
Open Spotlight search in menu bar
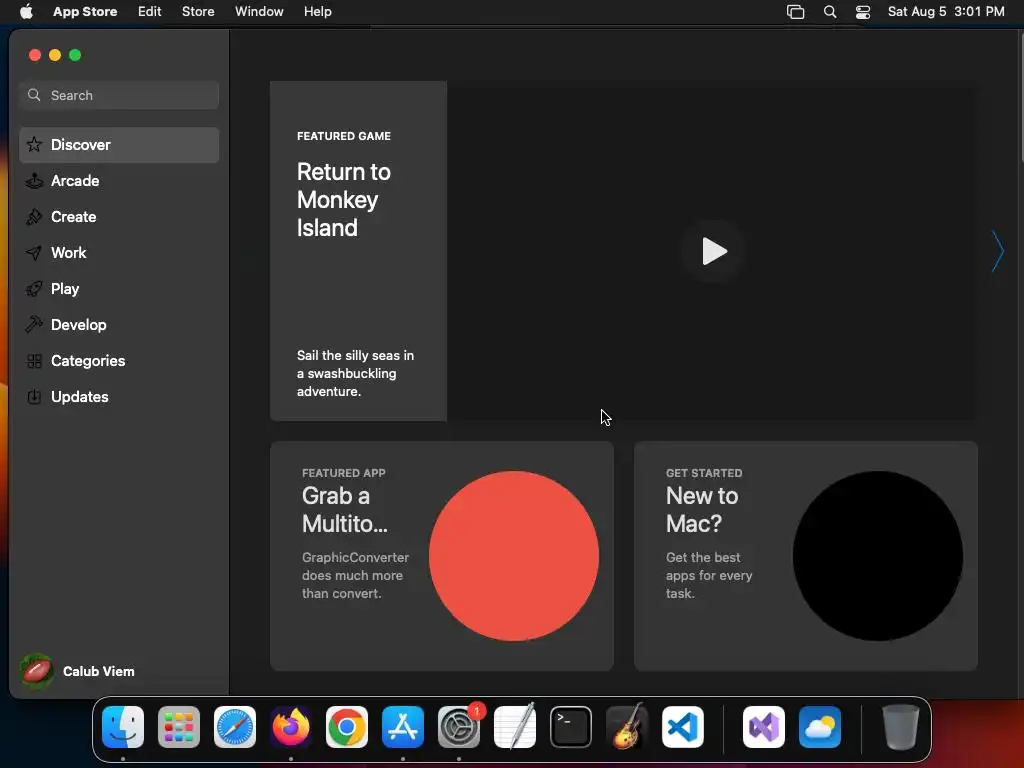click(x=829, y=12)
